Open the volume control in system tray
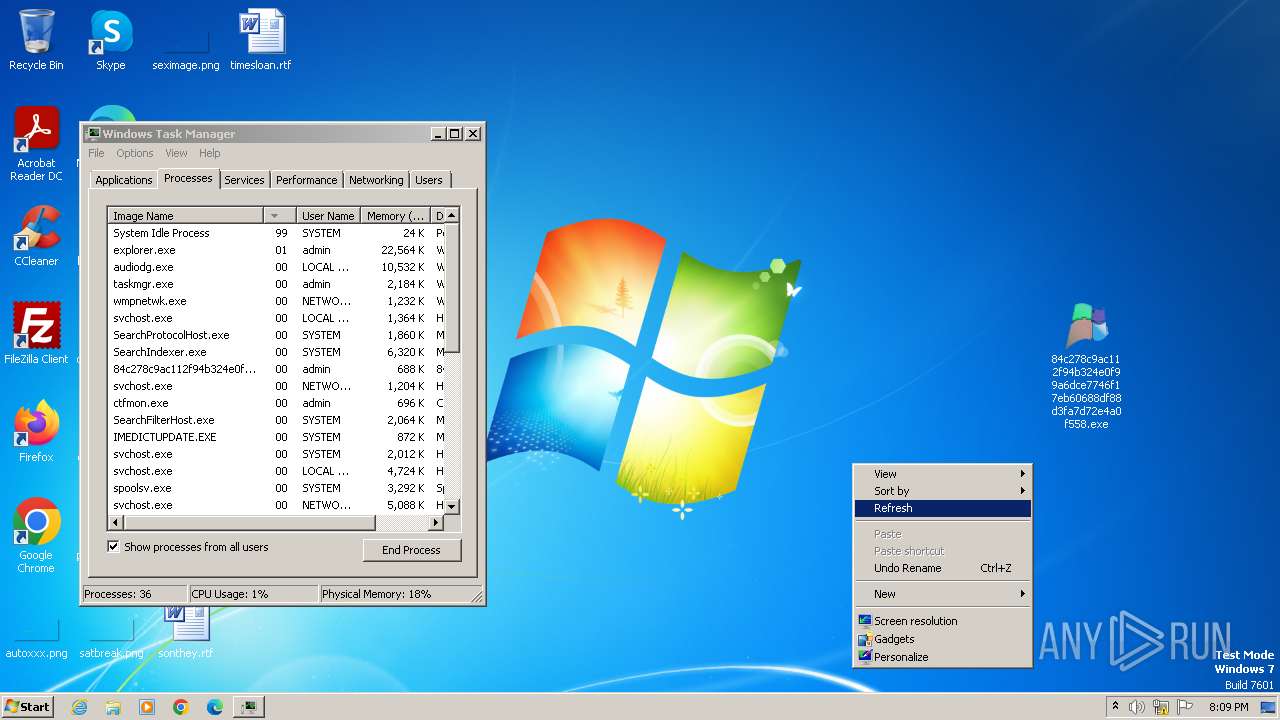 click(1137, 707)
